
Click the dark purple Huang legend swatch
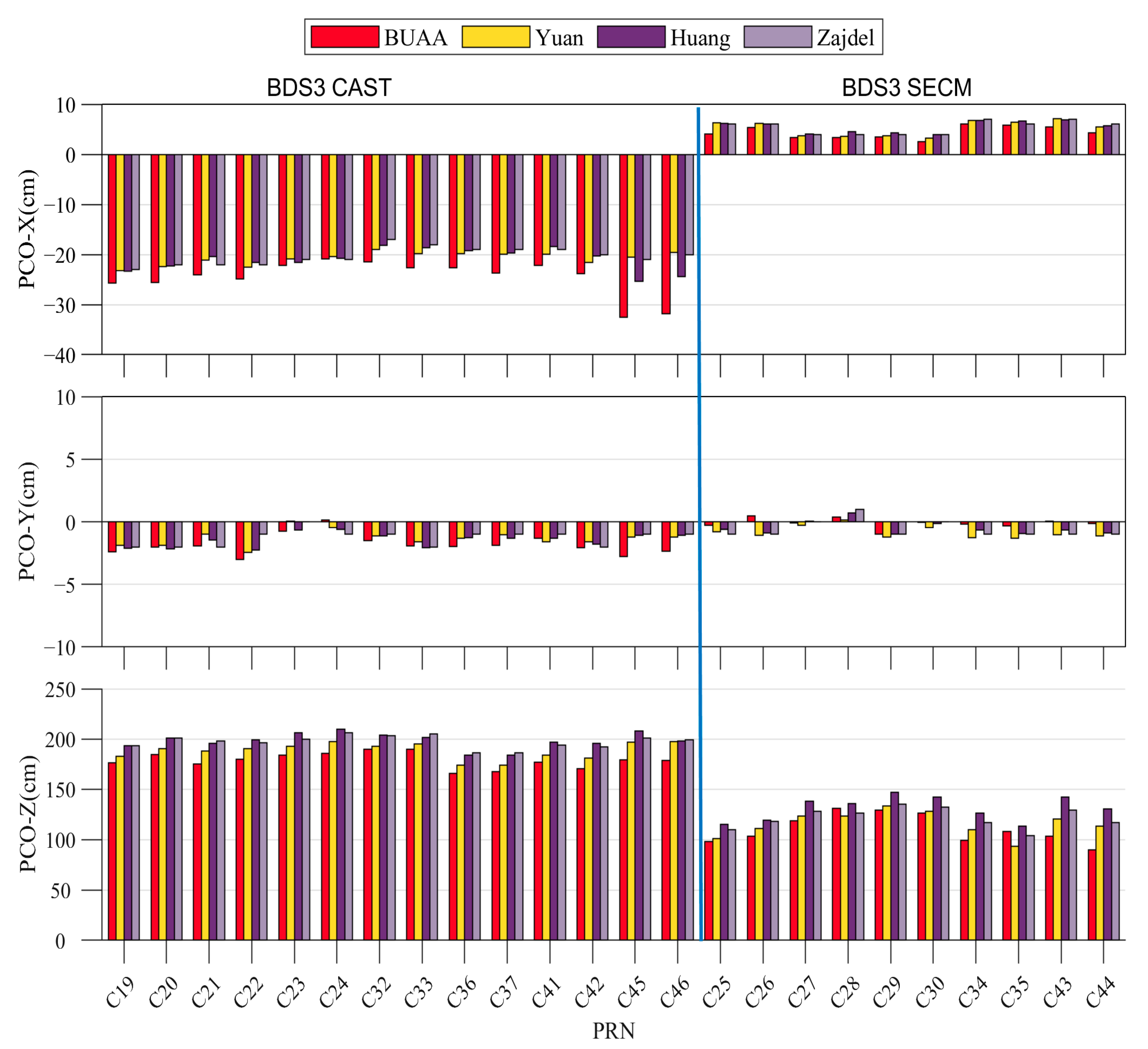pyautogui.click(x=631, y=36)
